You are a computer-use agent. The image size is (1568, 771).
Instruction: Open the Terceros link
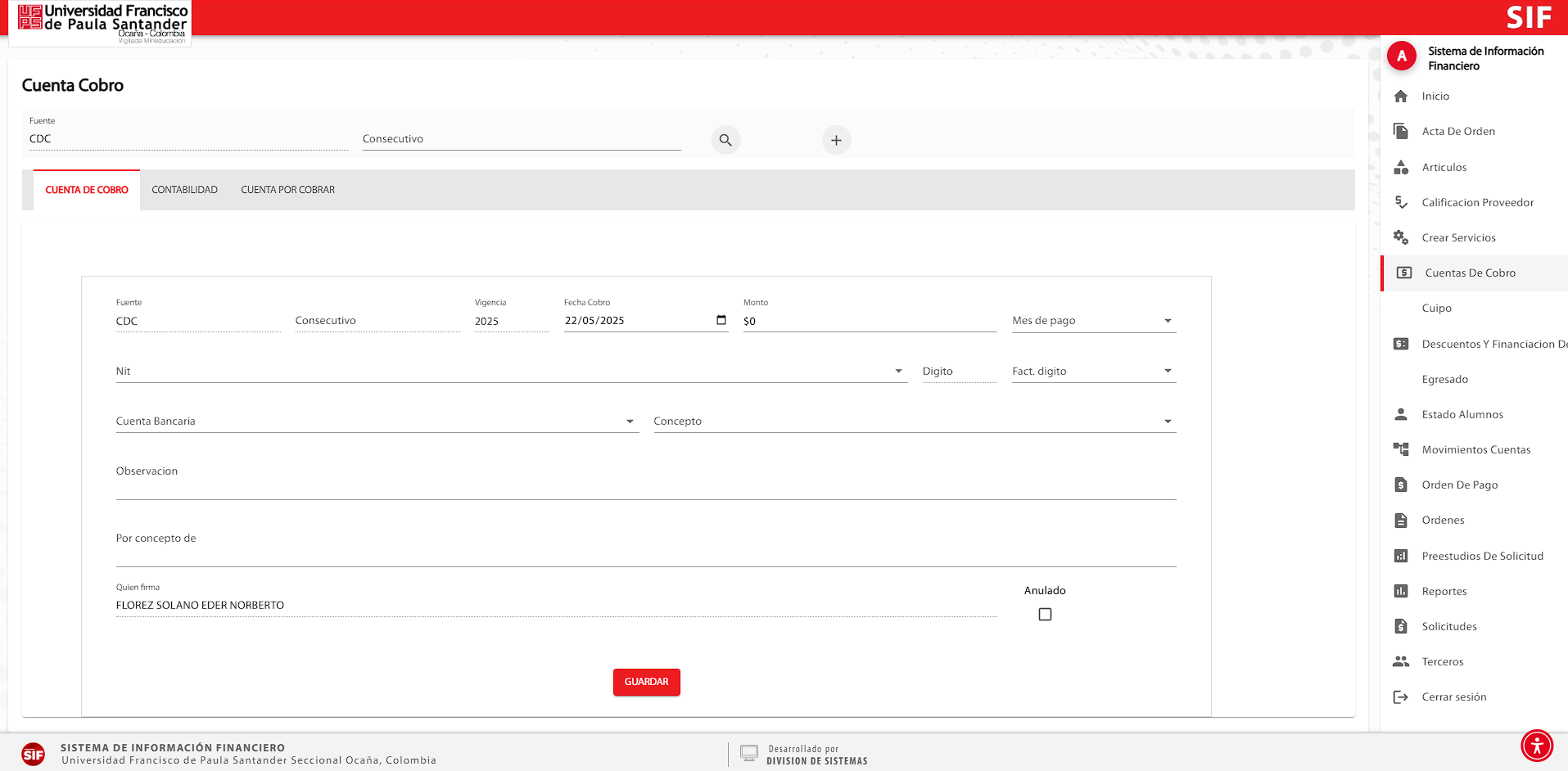click(1442, 661)
